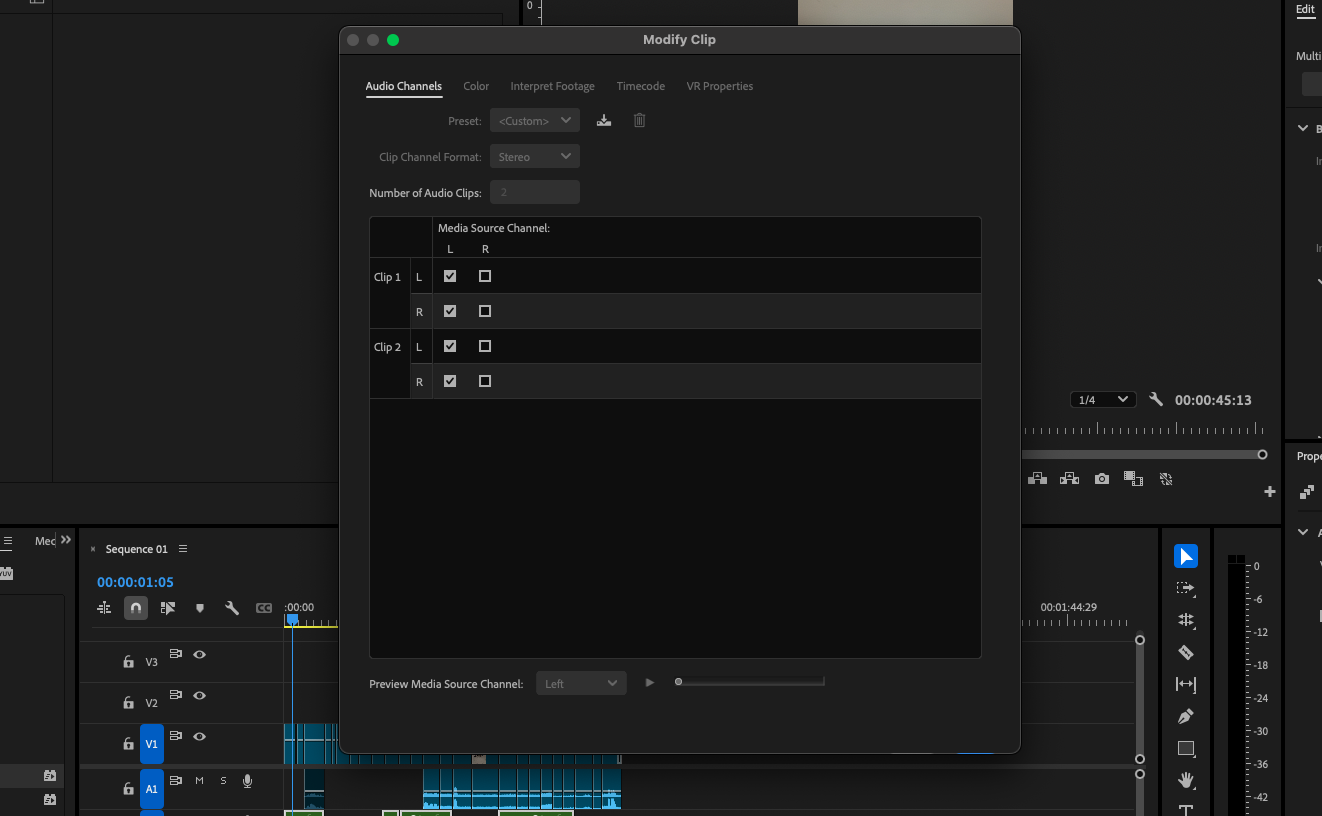Select the Pen tool in the Tools panel

coord(1186,716)
